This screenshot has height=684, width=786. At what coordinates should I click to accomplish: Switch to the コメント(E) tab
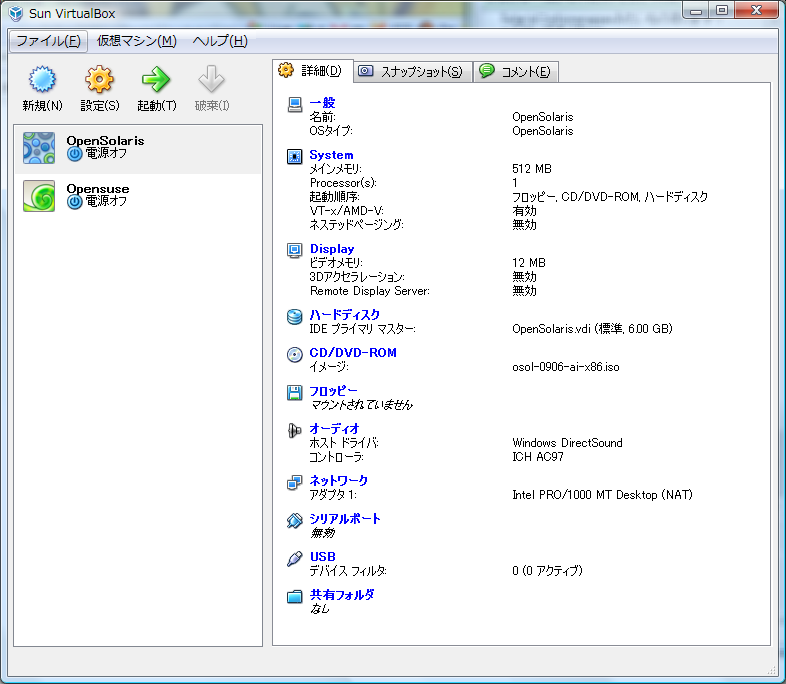click(x=516, y=72)
